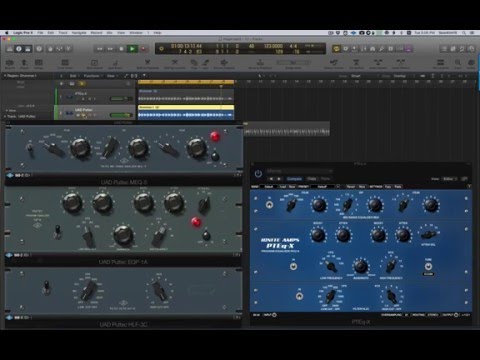Open View Editor dropdown in PTEq-X window
Viewport: 480px width, 360px height.
[x=449, y=179]
